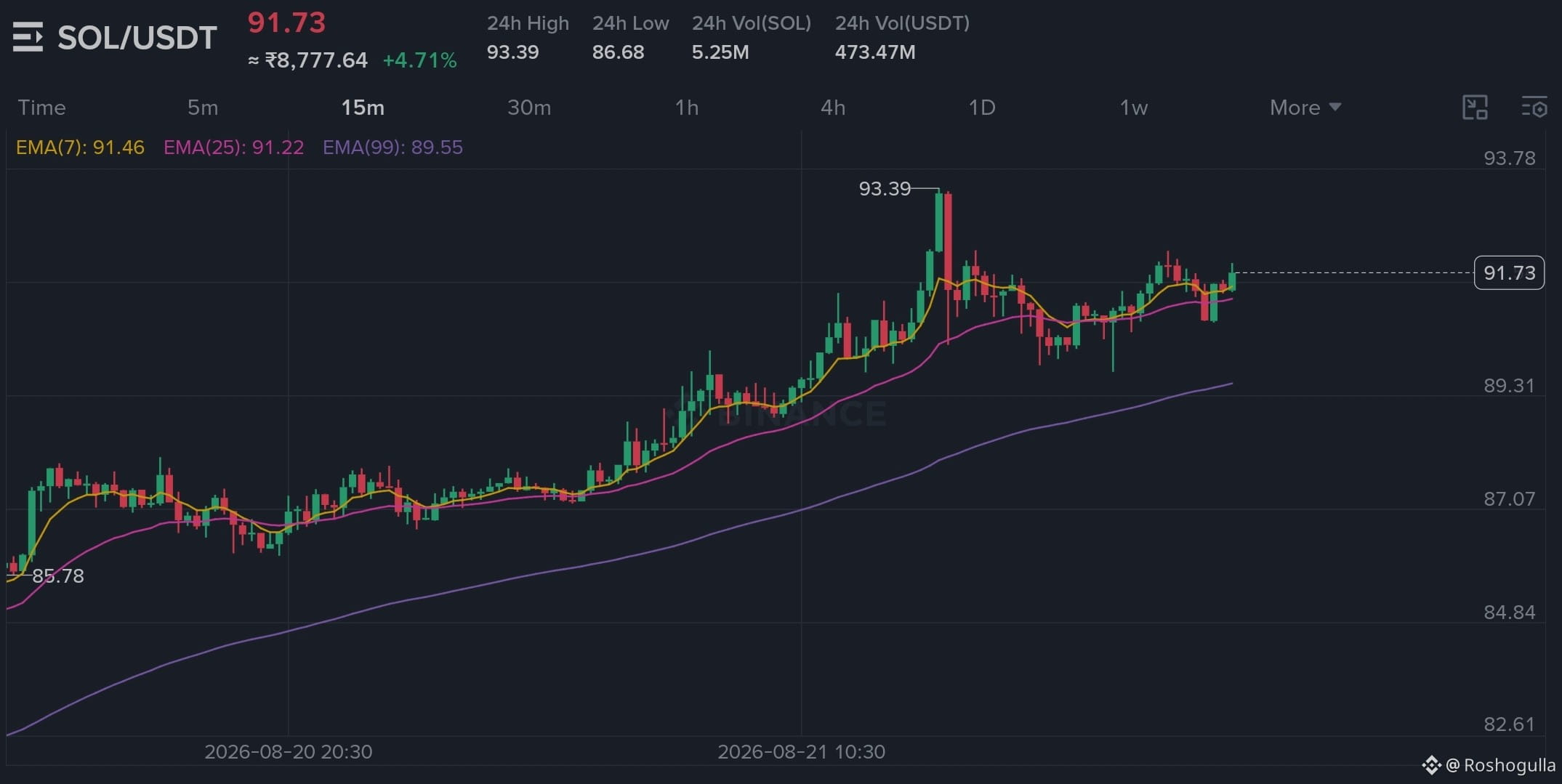Click the 93.78 price axis label
This screenshot has width=1562, height=784.
pos(1509,158)
